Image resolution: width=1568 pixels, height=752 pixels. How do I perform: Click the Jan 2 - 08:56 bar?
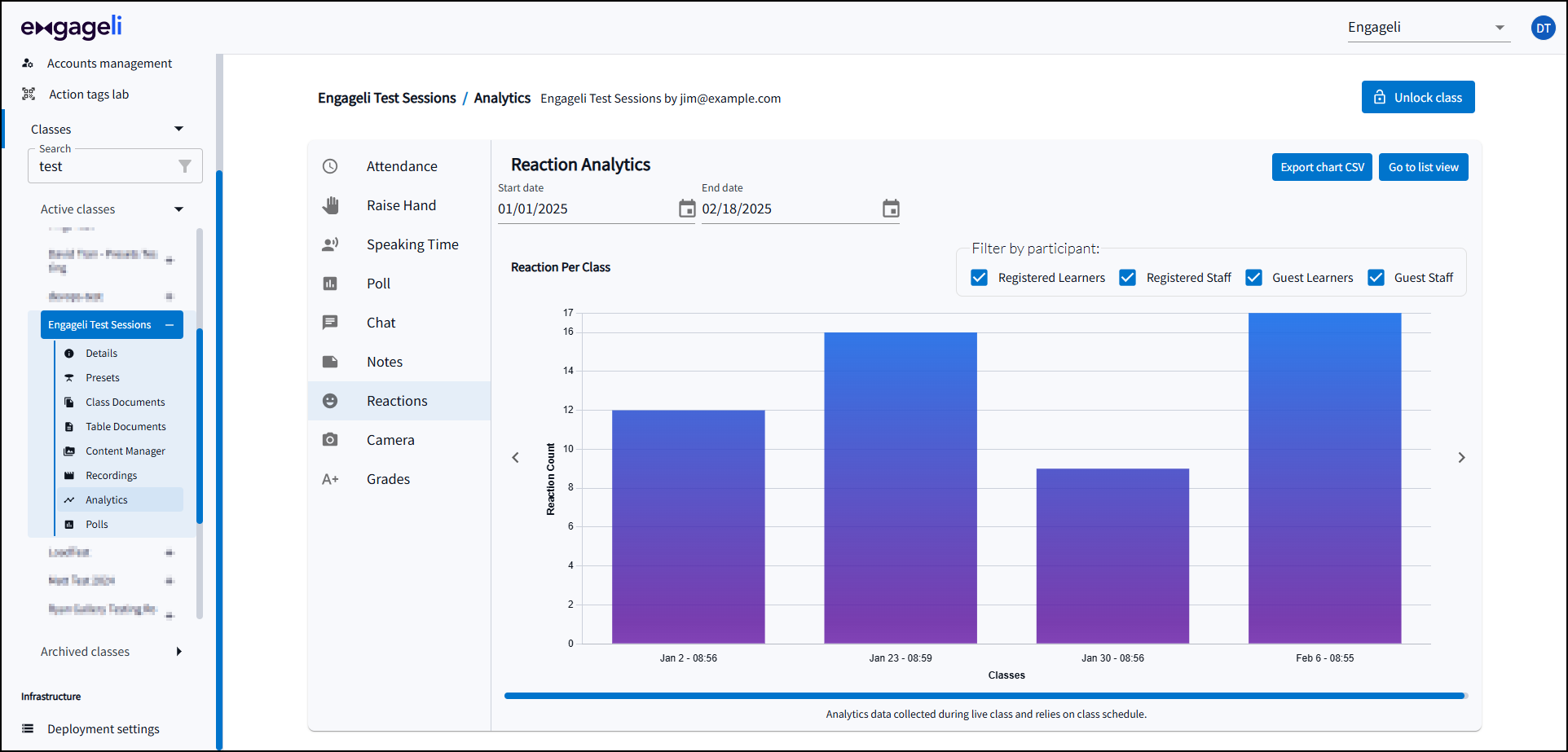[689, 527]
